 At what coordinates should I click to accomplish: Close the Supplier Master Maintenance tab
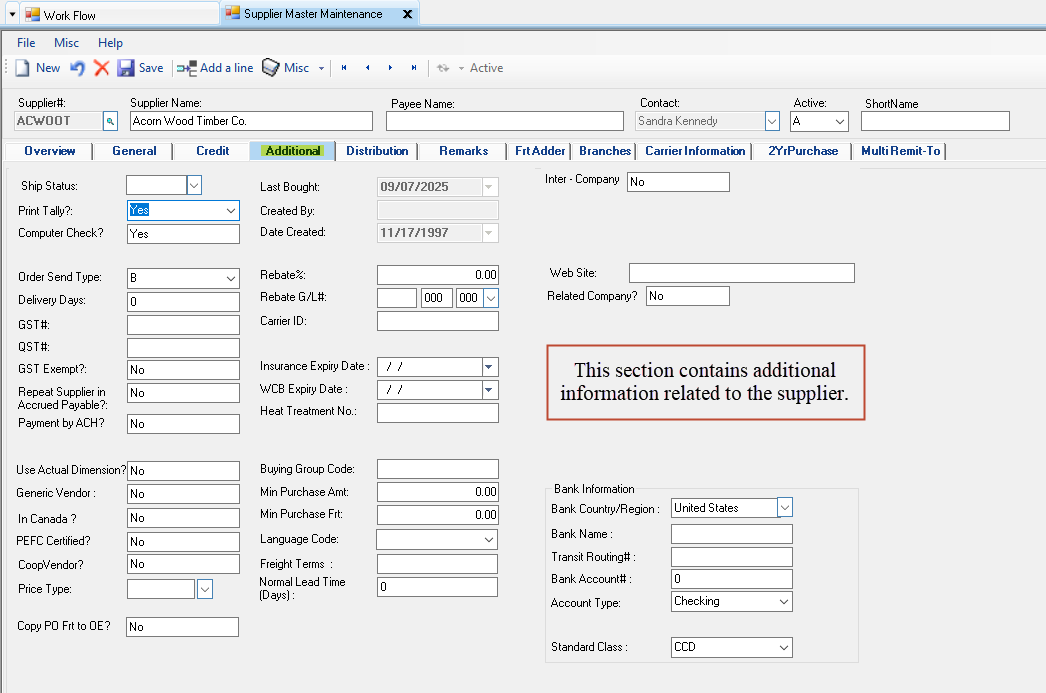coord(407,14)
